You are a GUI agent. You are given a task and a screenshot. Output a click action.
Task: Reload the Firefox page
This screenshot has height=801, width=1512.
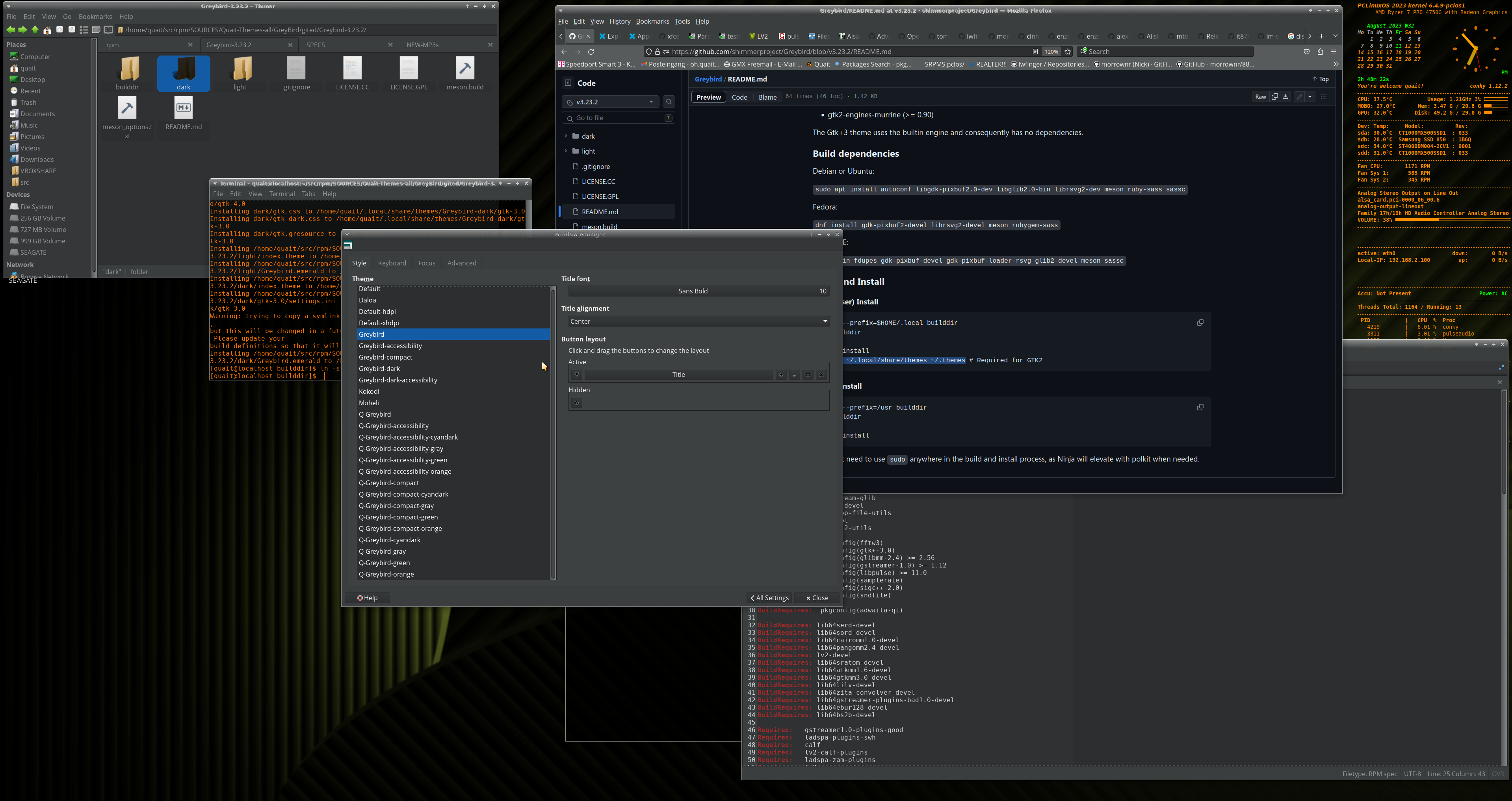tap(591, 52)
